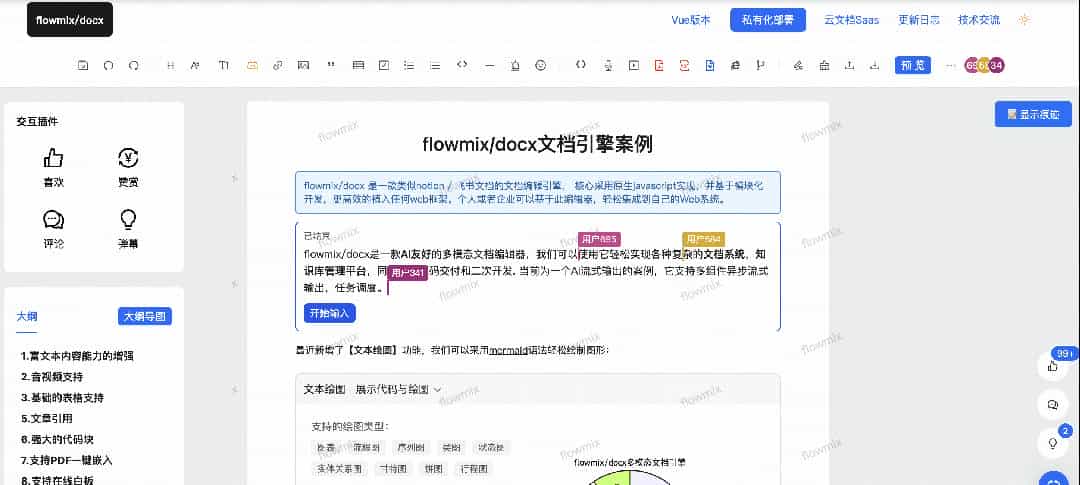This screenshot has width=1080, height=485.
Task: Click the 私有化部署 button
Action: (x=768, y=20)
